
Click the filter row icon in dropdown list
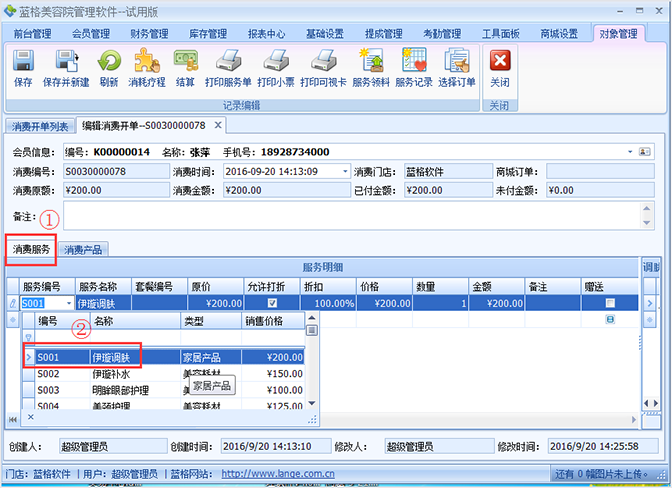(29, 338)
